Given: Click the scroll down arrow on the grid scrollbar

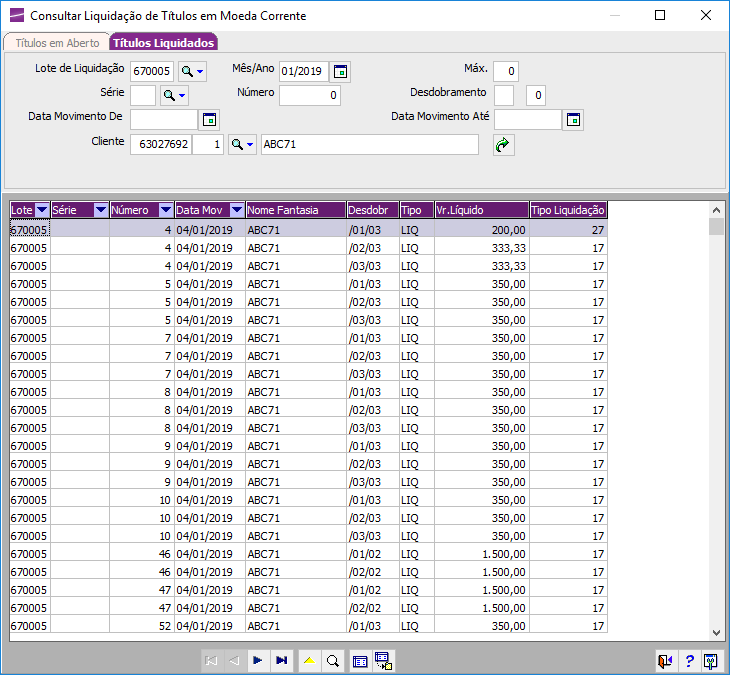Looking at the screenshot, I should coord(716,633).
